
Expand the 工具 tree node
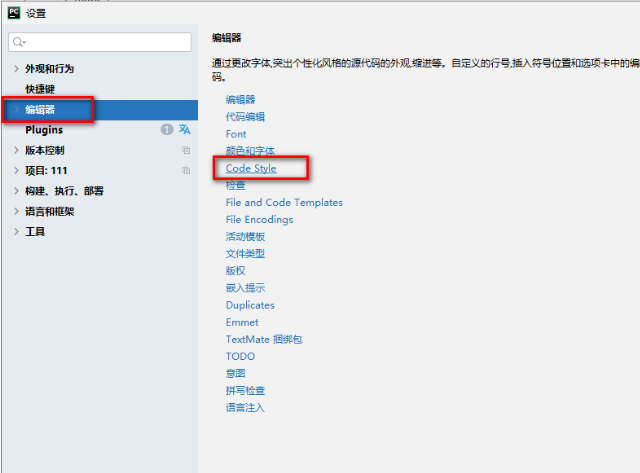tap(16, 232)
